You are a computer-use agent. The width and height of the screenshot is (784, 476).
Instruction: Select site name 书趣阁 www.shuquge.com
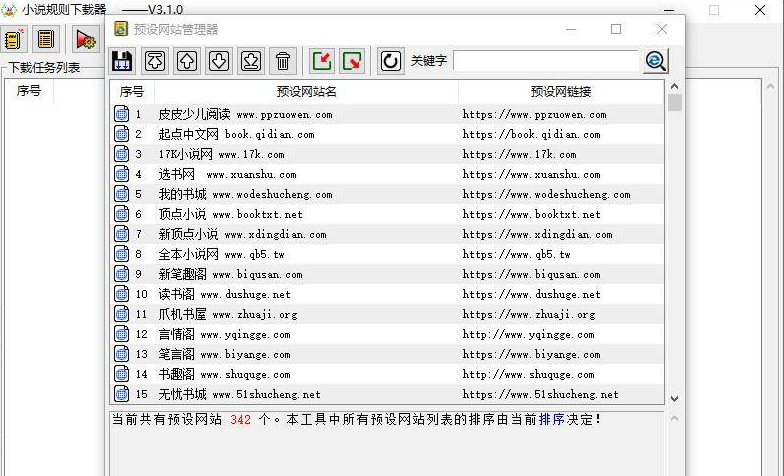224,374
